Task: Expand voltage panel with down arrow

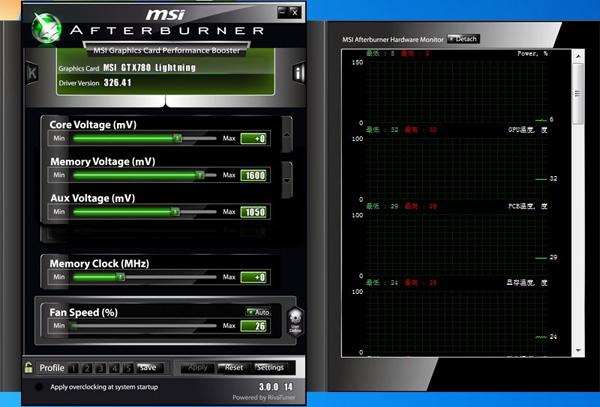Action: click(x=287, y=180)
